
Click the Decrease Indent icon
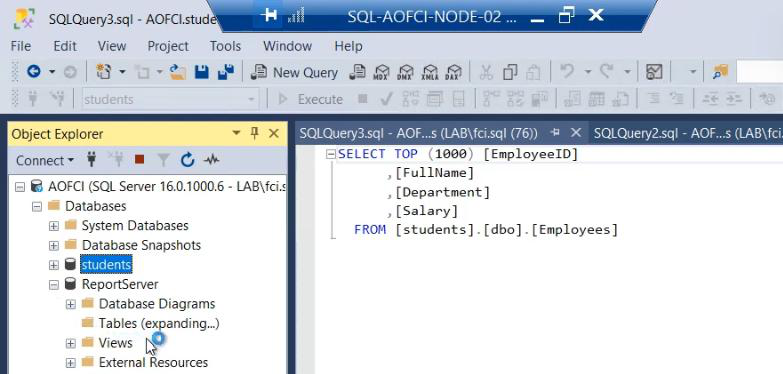click(x=710, y=99)
